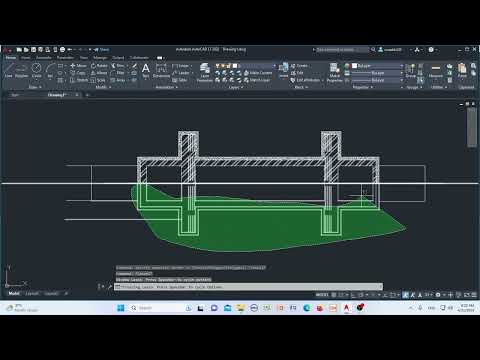Click the Paste tool
This screenshot has width=480, height=360.
click(462, 70)
